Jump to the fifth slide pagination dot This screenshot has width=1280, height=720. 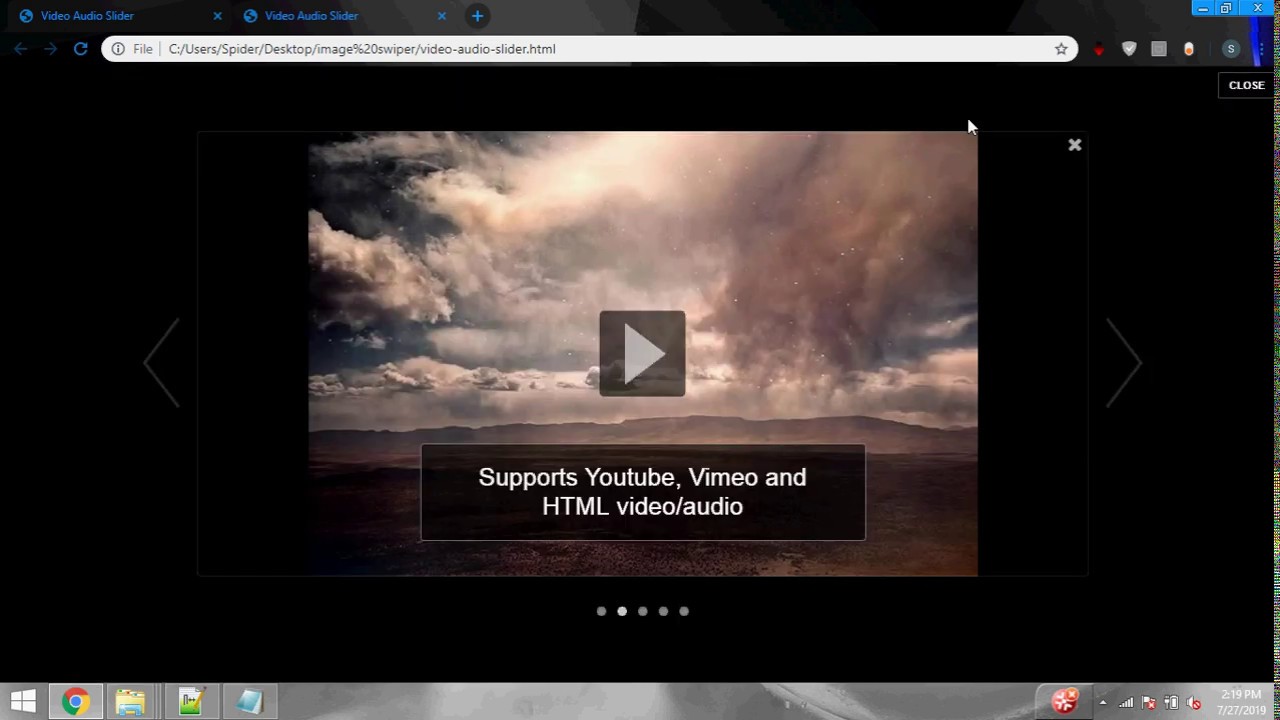click(x=684, y=611)
